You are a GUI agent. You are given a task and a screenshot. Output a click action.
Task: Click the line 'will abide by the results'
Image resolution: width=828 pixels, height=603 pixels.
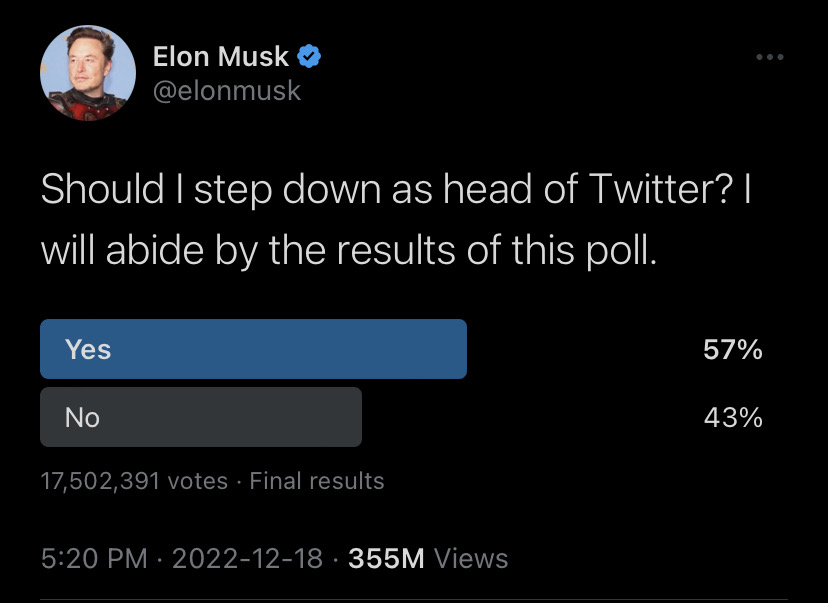pos(349,251)
